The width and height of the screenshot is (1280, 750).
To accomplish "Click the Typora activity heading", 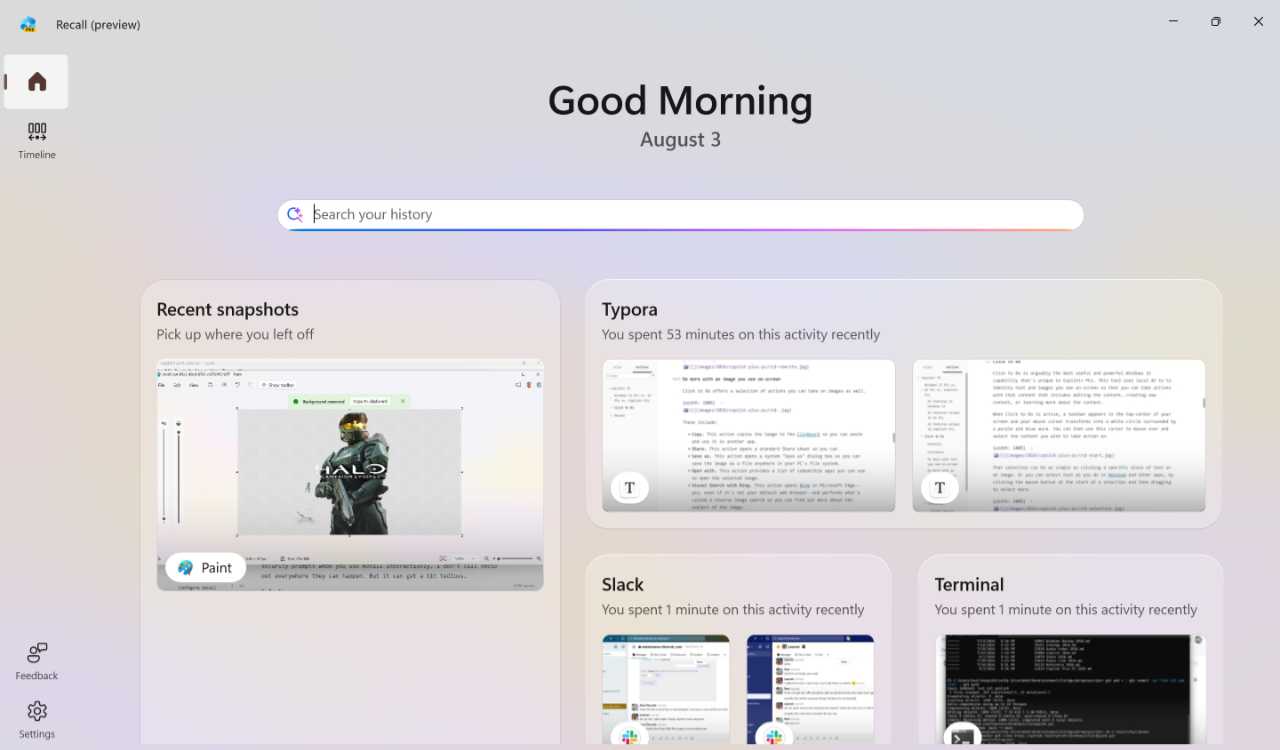I will coord(630,310).
